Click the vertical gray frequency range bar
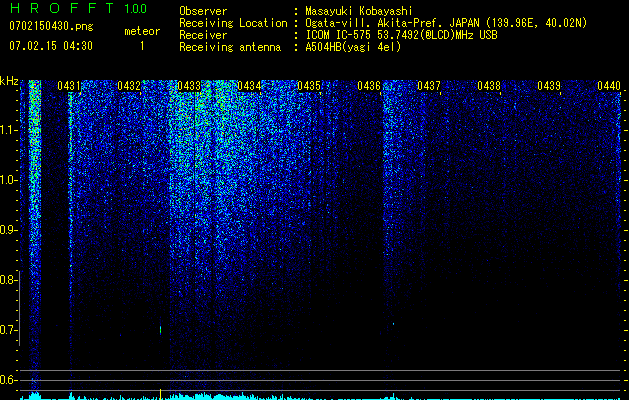 [19, 308]
